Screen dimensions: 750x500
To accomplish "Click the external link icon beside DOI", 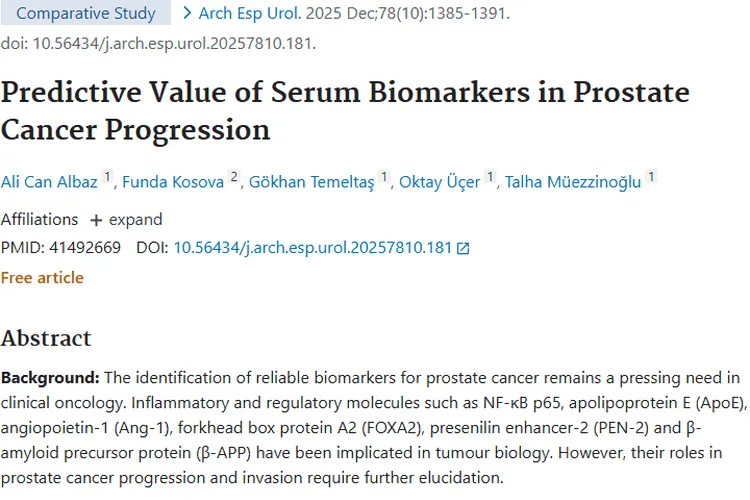I will 462,248.
